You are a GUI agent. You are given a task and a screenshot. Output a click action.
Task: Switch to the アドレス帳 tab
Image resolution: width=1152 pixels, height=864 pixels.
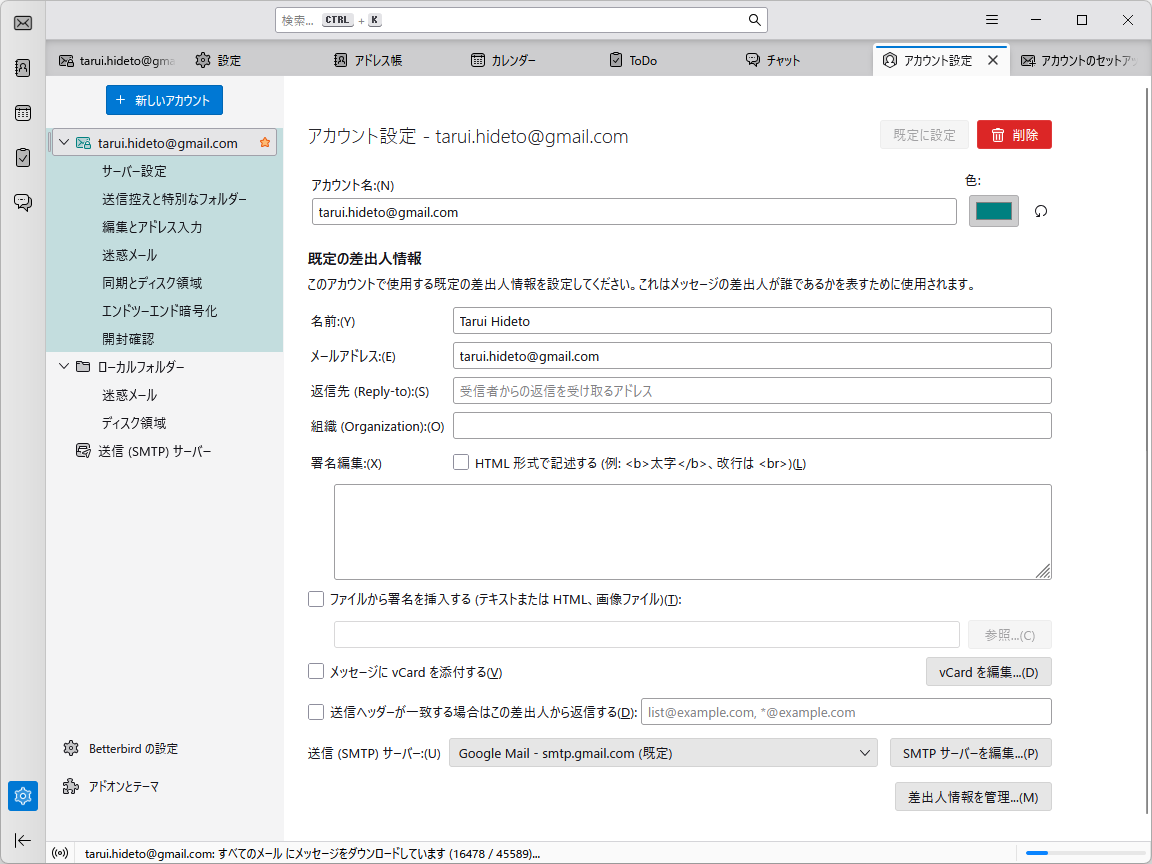(368, 60)
